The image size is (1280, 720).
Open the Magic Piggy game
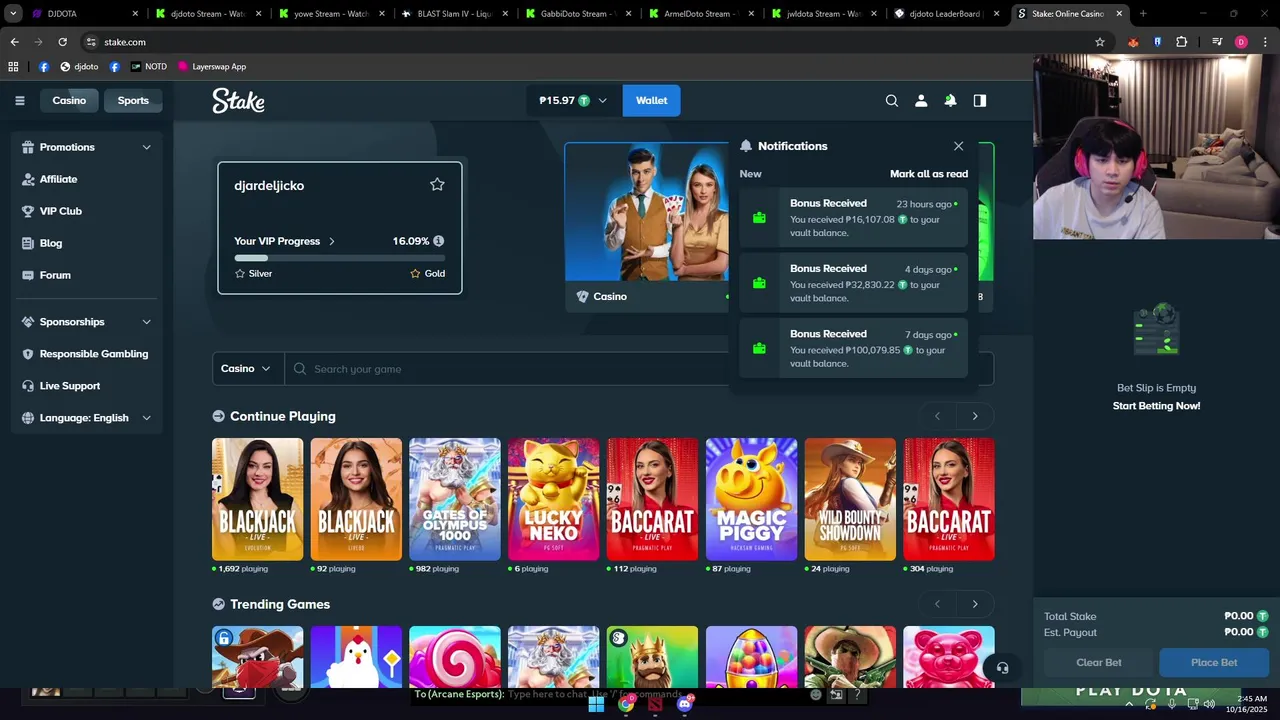click(x=752, y=499)
